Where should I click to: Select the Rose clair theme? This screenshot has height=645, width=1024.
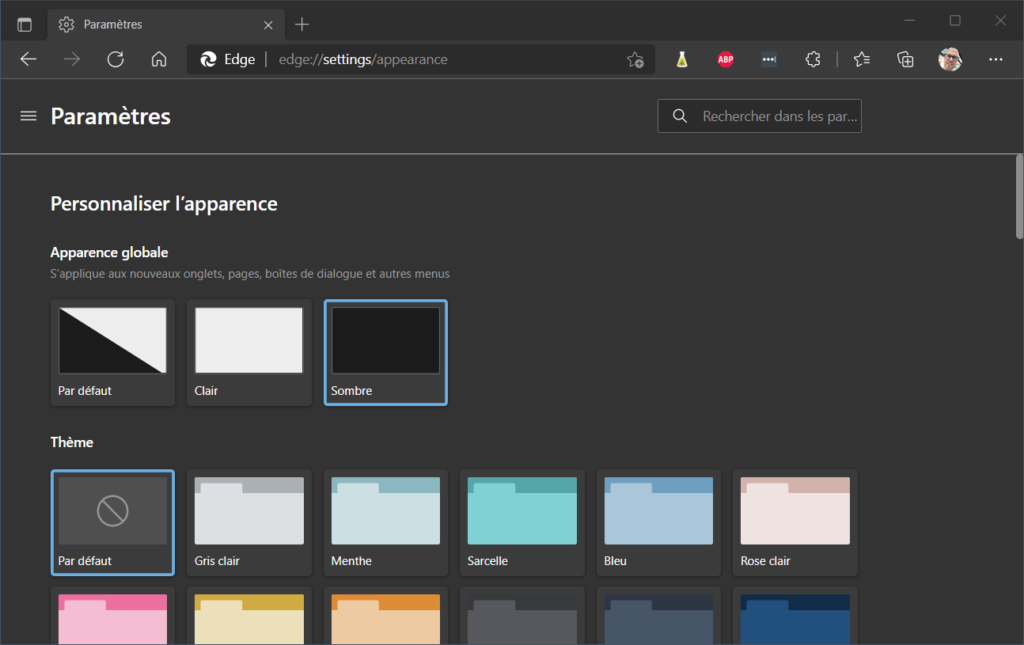pyautogui.click(x=795, y=522)
